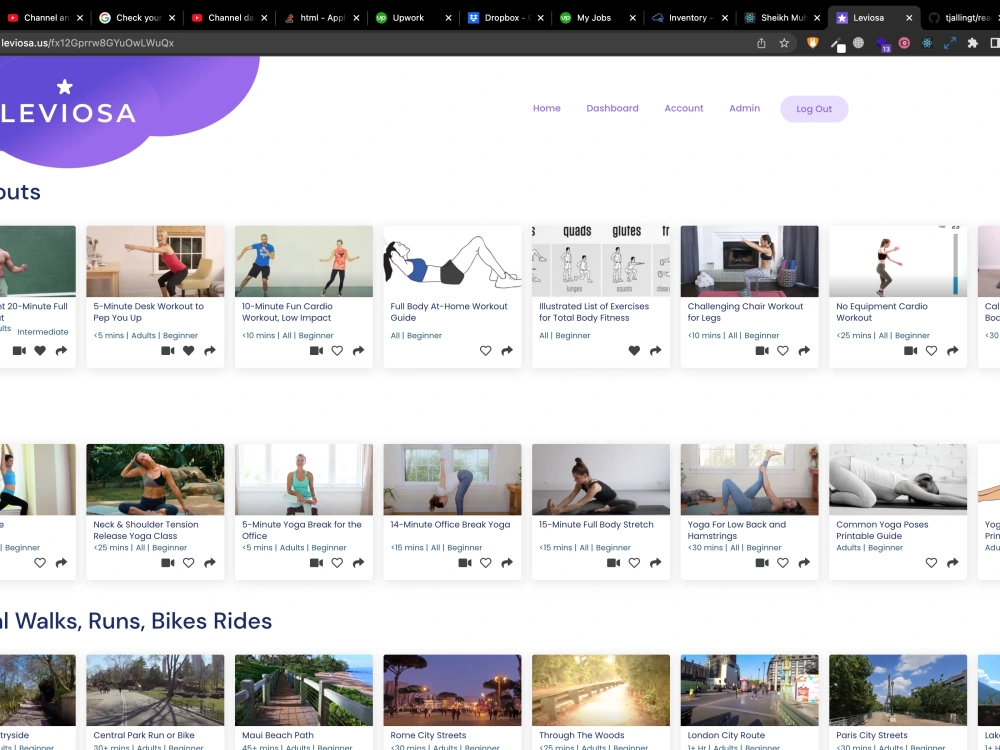Open the Extensions puzzle icon
Image resolution: width=1000 pixels, height=750 pixels.
(x=973, y=43)
